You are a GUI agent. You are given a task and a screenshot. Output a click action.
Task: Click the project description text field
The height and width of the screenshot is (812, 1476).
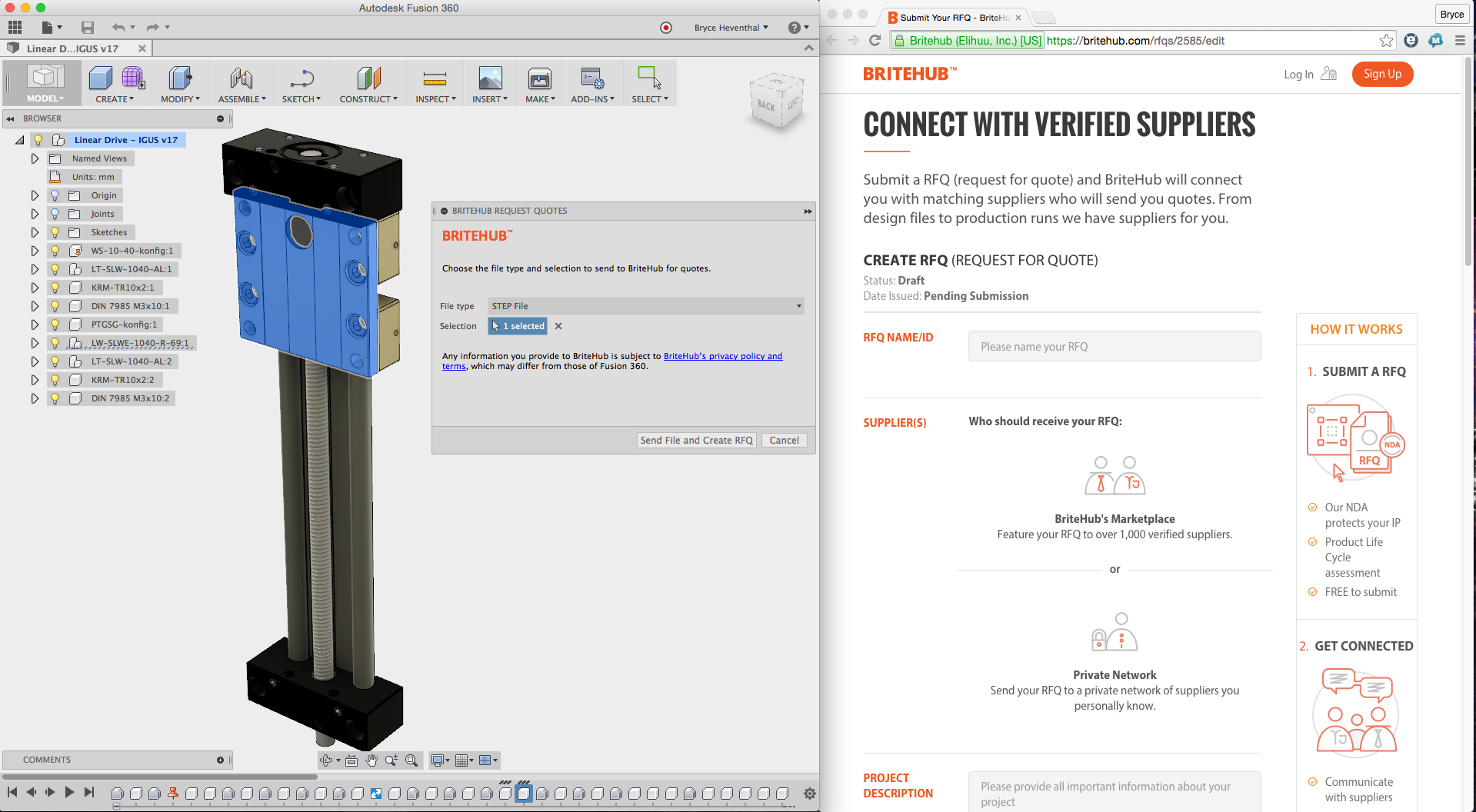pyautogui.click(x=1114, y=792)
